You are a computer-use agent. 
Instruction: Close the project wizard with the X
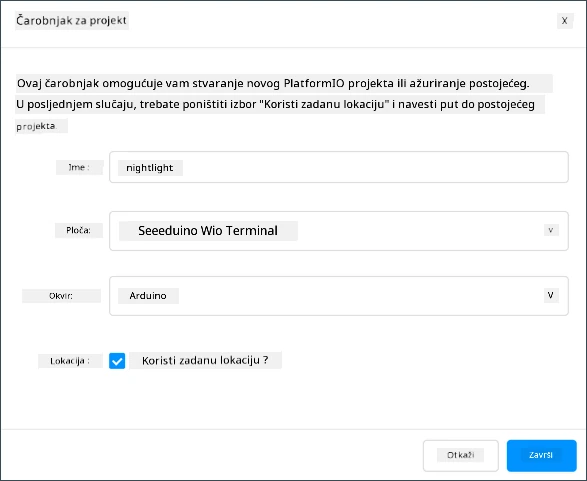click(x=565, y=21)
